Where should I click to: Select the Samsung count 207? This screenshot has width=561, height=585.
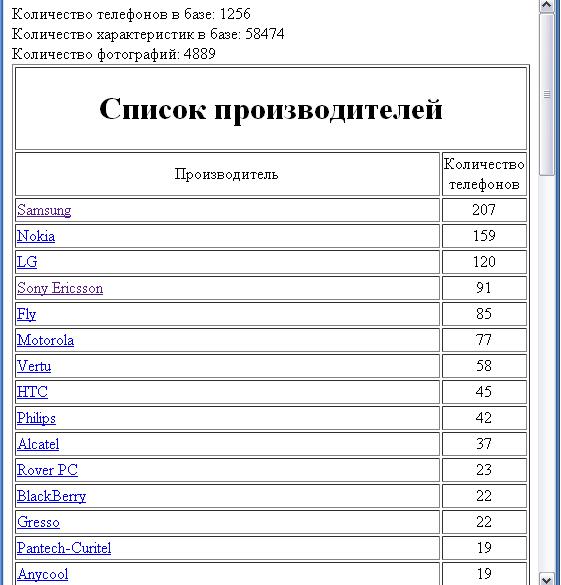point(484,210)
